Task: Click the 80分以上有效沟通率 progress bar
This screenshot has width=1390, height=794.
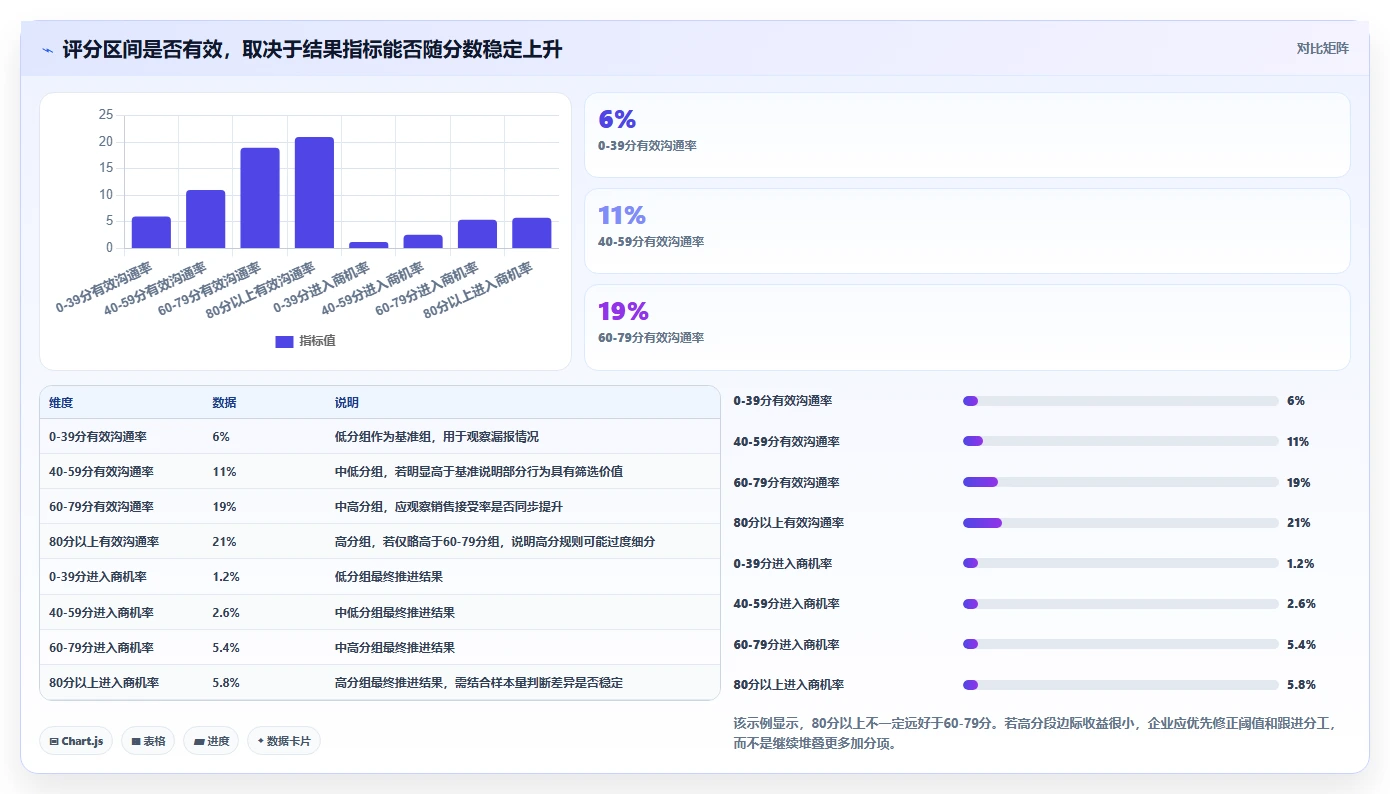Action: coord(1120,523)
